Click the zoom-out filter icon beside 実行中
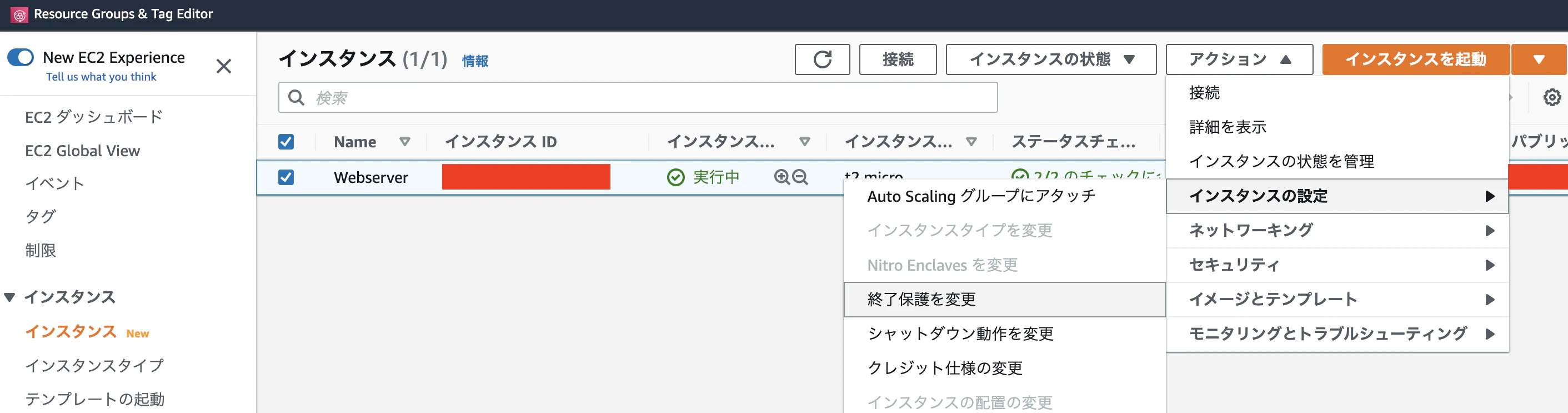 [800, 177]
